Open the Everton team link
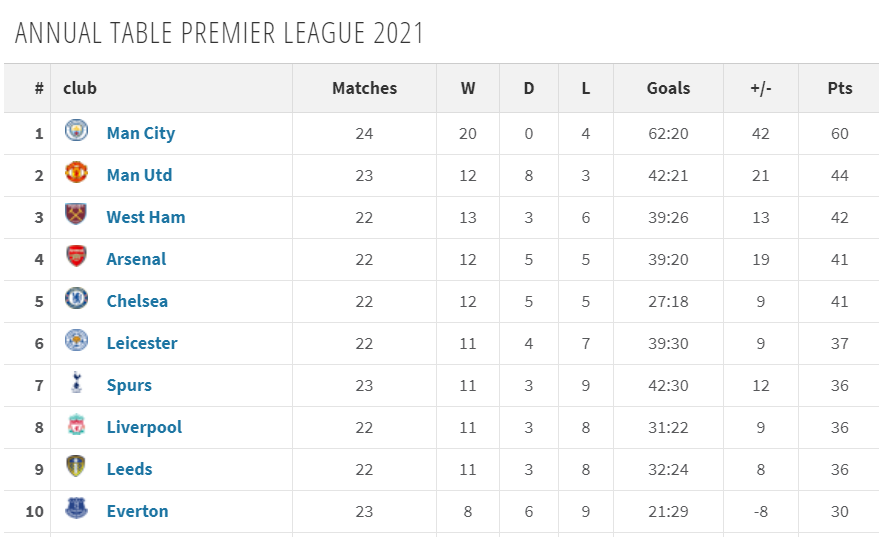Image resolution: width=894 pixels, height=550 pixels. [137, 511]
